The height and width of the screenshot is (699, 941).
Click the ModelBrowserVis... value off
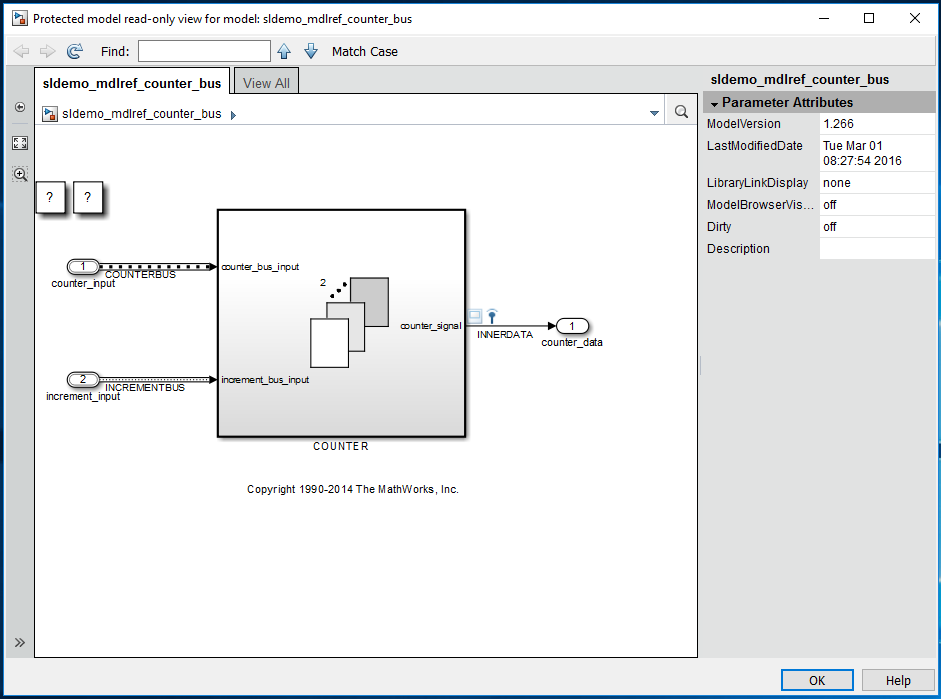pos(877,205)
